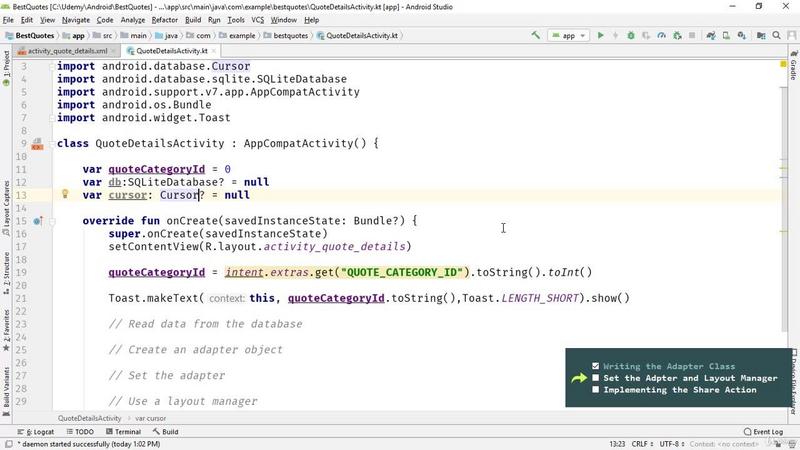Open the File menu

[x=8, y=20]
